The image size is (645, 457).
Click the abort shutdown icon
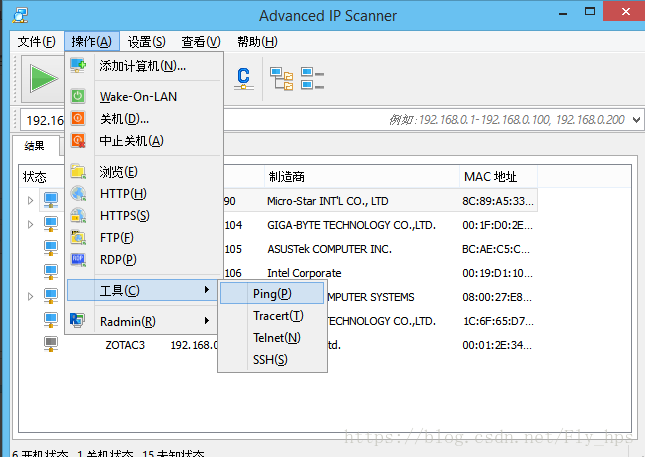(x=78, y=140)
